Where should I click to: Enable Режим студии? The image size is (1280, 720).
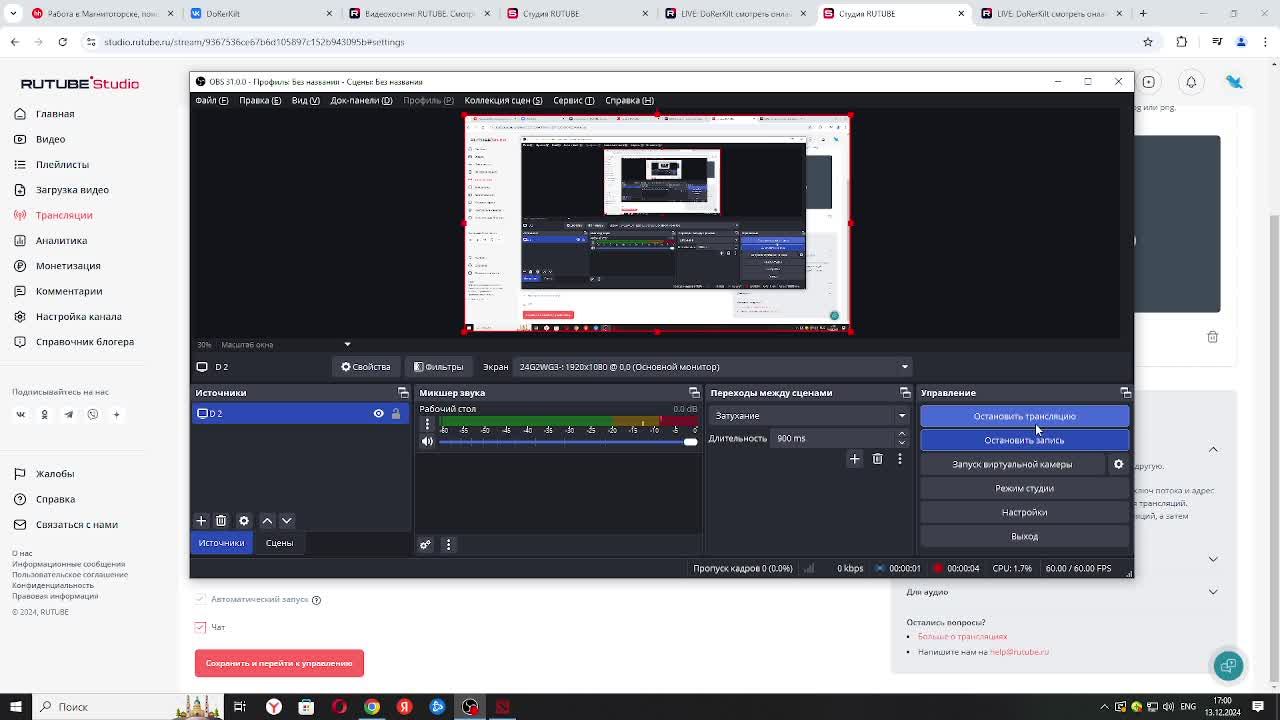[x=1024, y=488]
